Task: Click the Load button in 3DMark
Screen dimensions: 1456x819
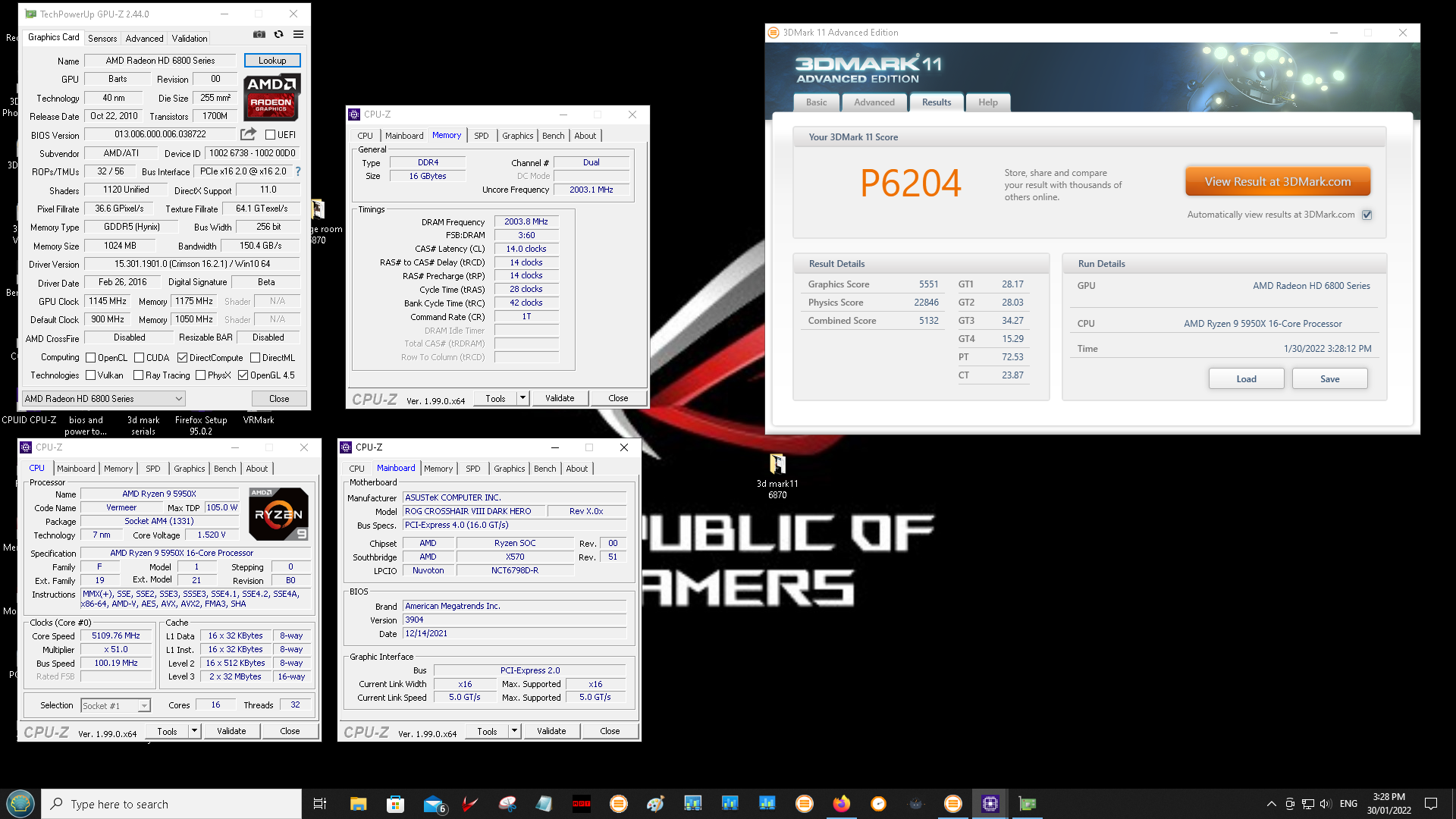Action: pyautogui.click(x=1247, y=379)
